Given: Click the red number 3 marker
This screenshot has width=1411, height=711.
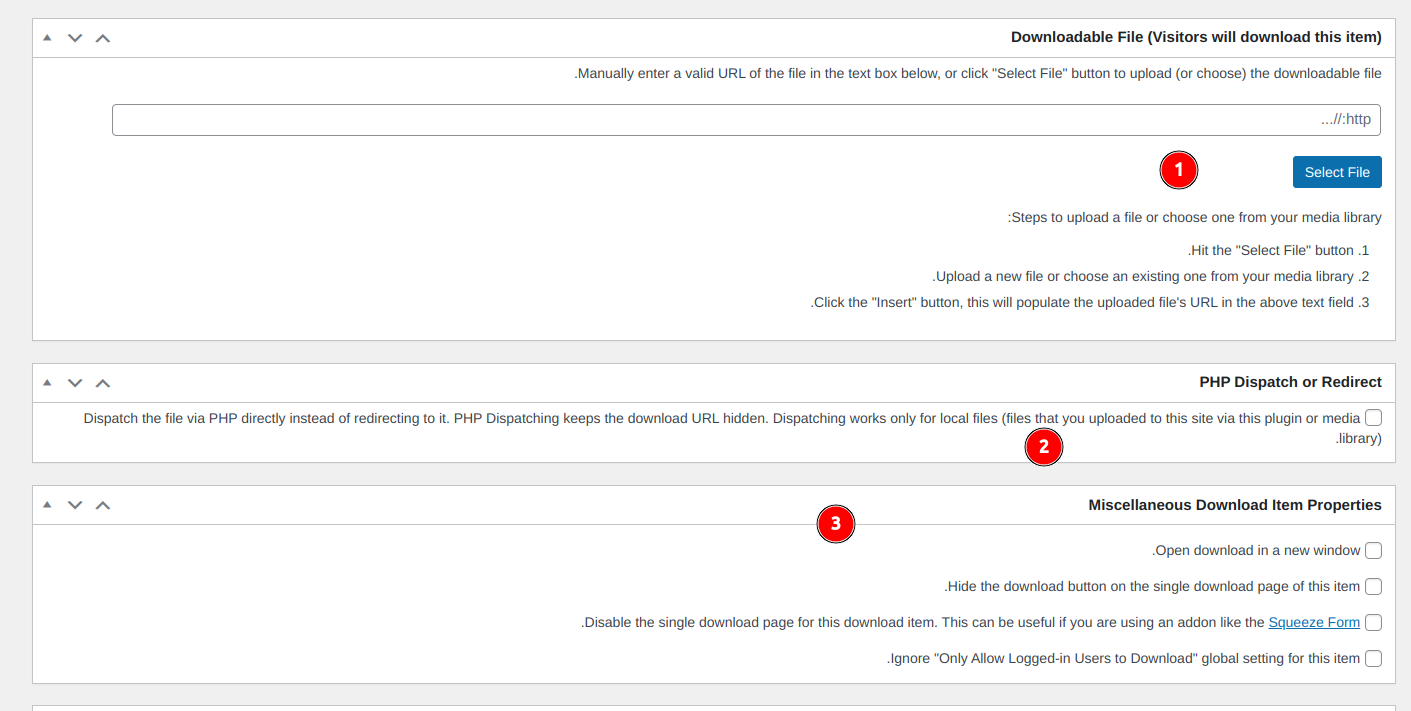Looking at the screenshot, I should click(x=835, y=523).
